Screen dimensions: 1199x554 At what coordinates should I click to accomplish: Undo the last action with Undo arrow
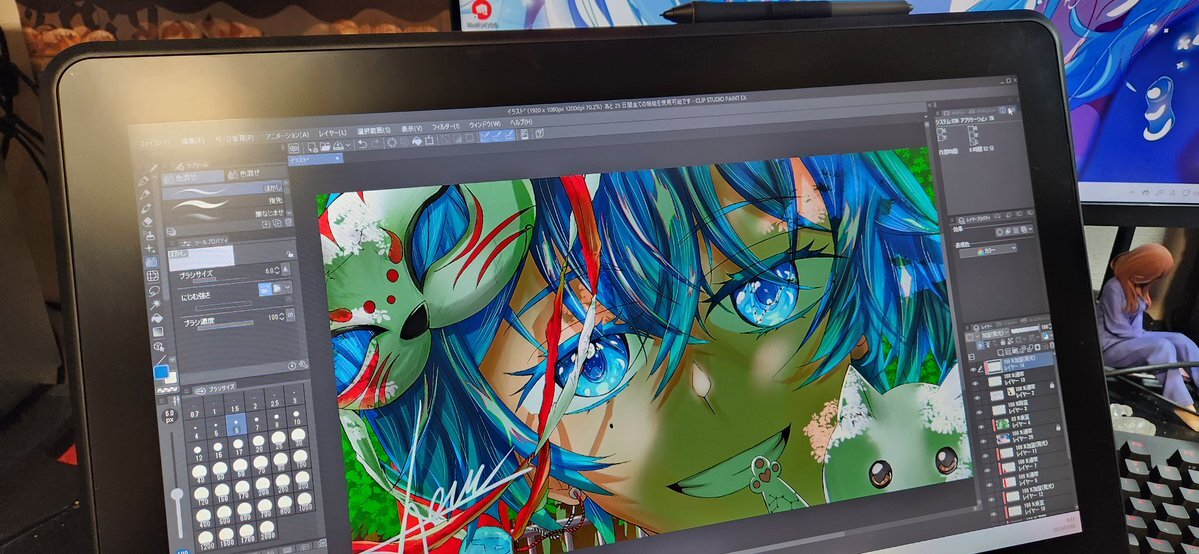pyautogui.click(x=362, y=144)
